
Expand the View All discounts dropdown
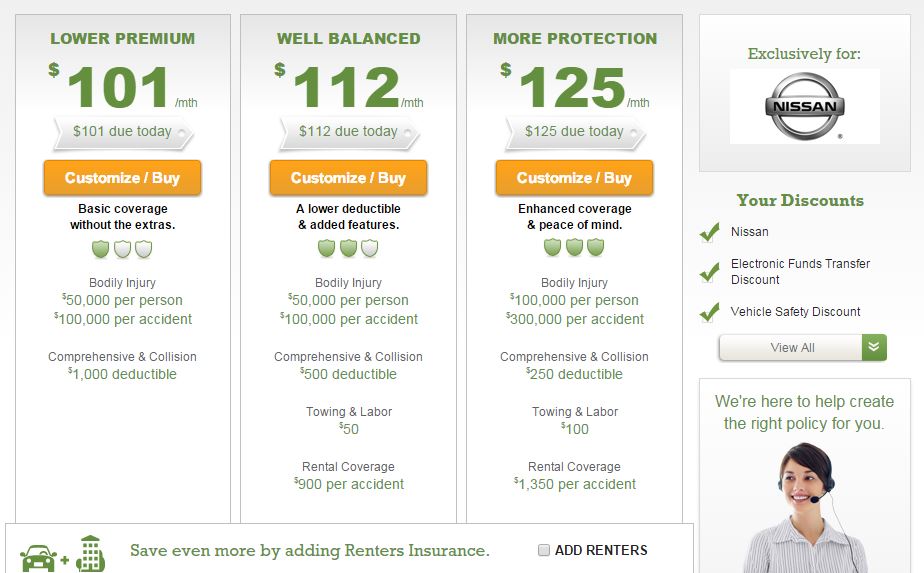[x=803, y=347]
